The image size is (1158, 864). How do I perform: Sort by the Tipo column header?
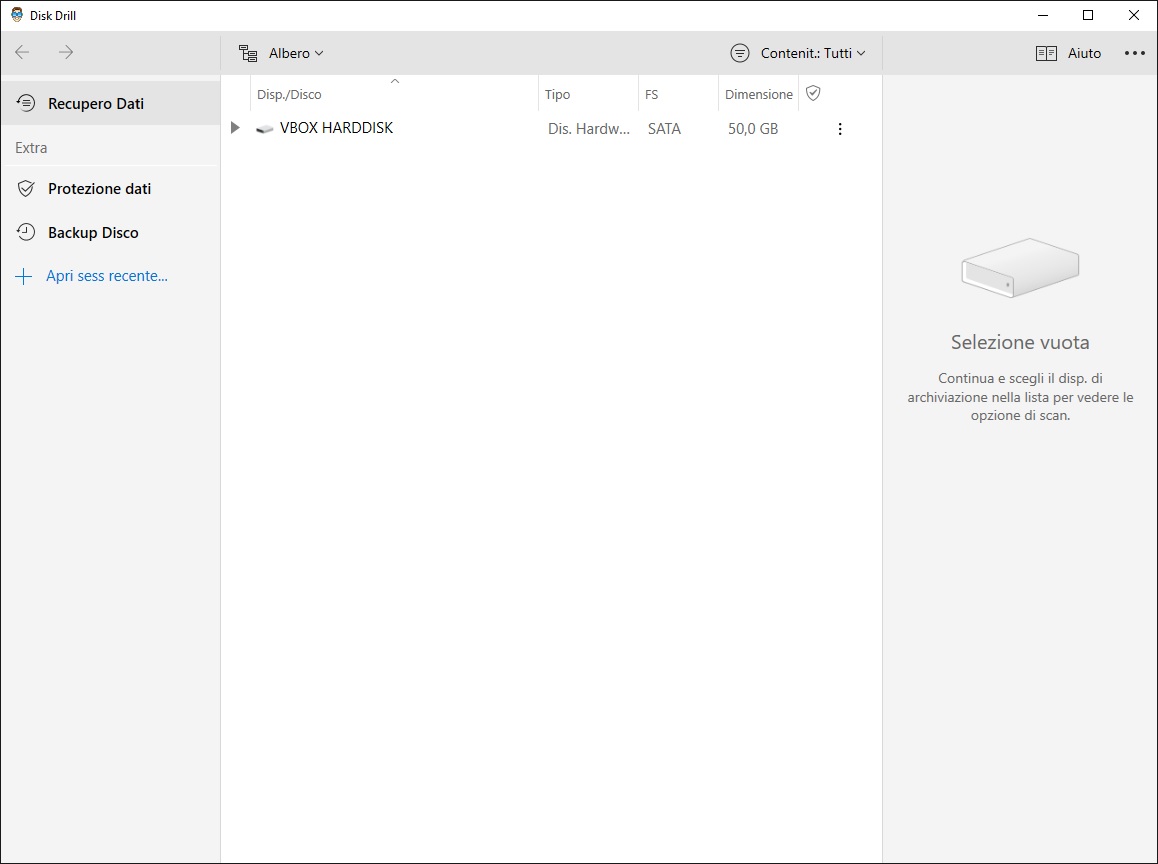(588, 94)
